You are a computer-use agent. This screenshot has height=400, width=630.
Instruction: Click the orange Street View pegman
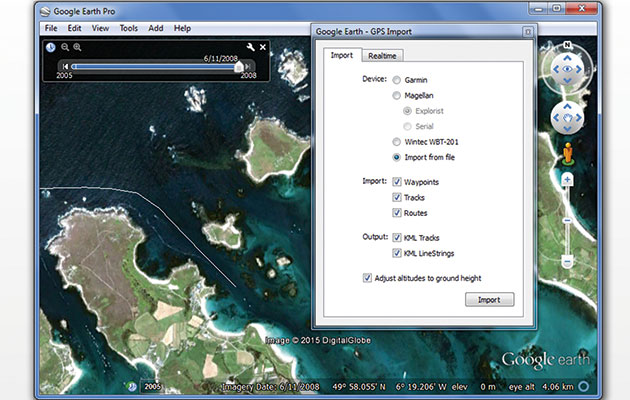[567, 153]
